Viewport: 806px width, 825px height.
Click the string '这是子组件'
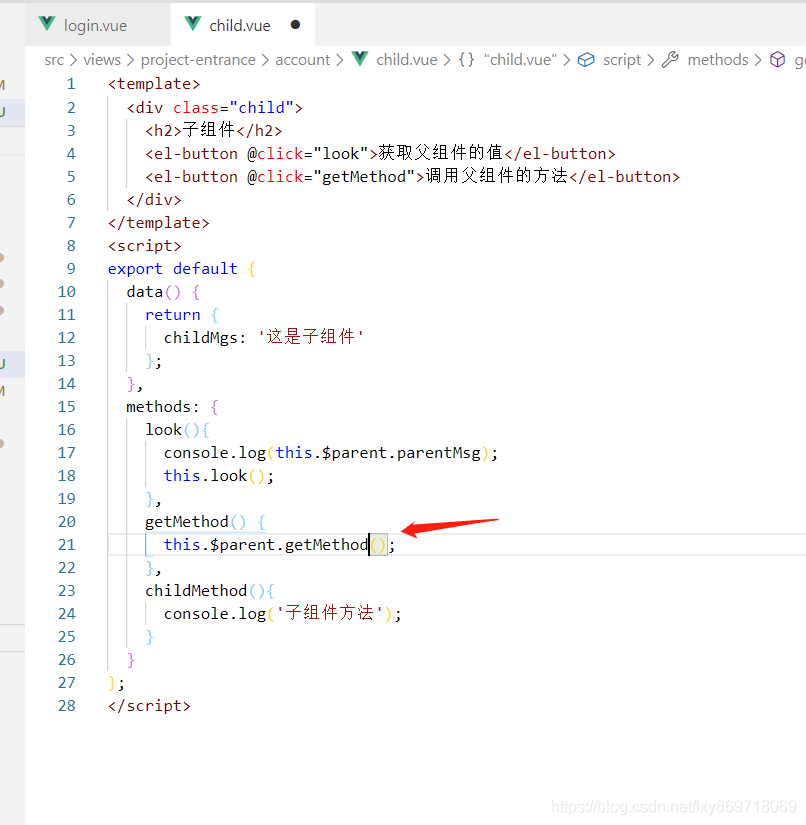(310, 337)
